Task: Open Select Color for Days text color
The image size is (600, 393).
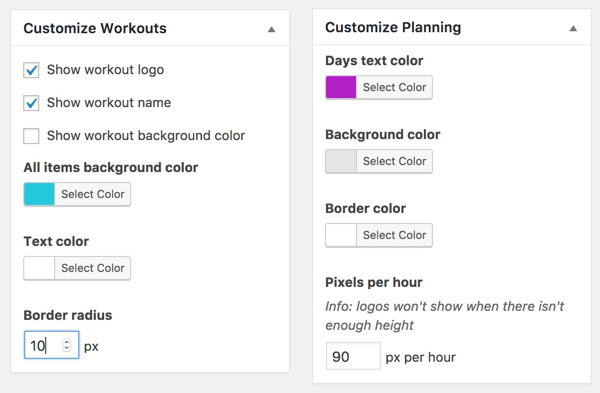Action: [394, 88]
